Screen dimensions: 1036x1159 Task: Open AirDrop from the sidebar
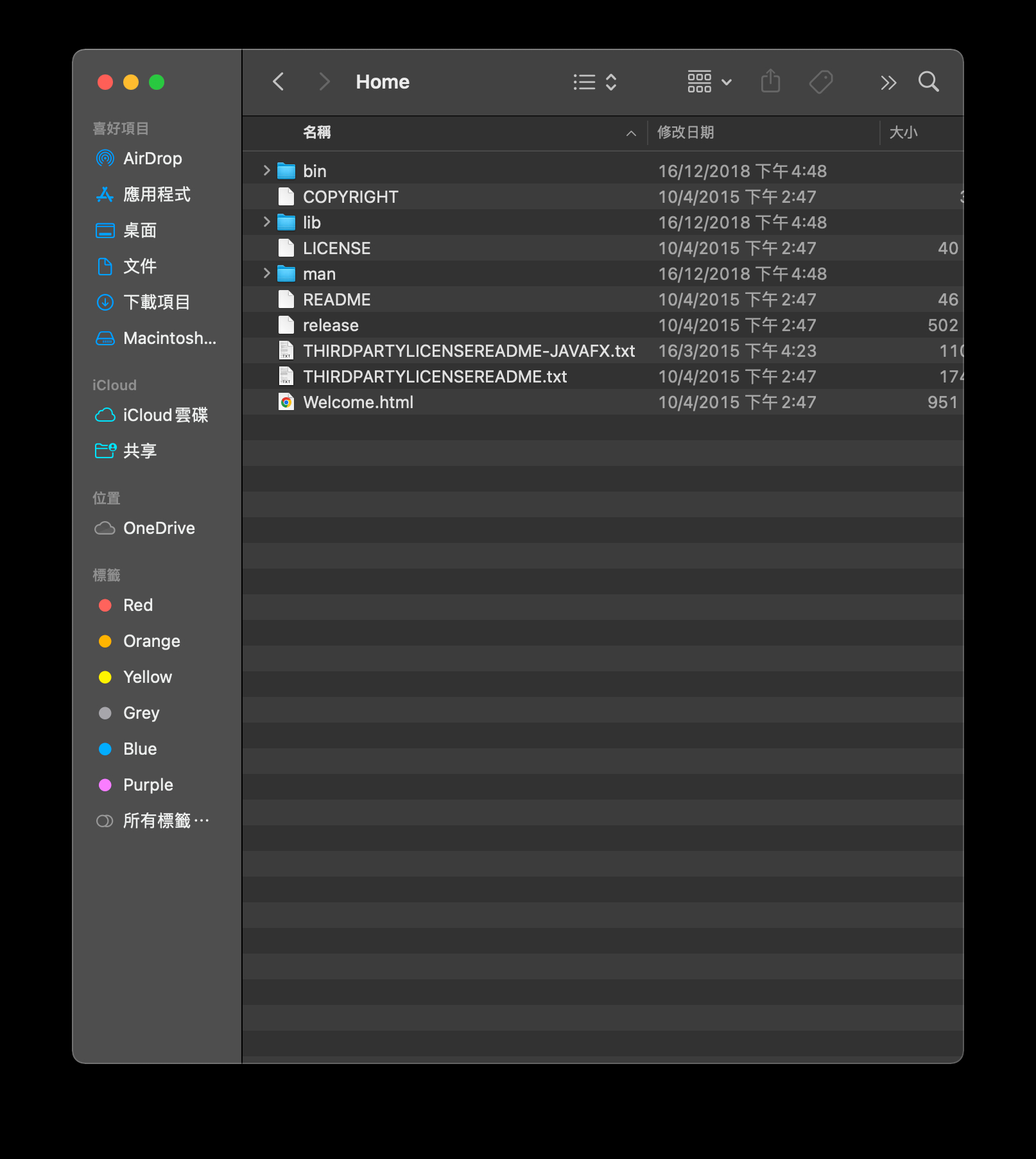[x=152, y=159]
